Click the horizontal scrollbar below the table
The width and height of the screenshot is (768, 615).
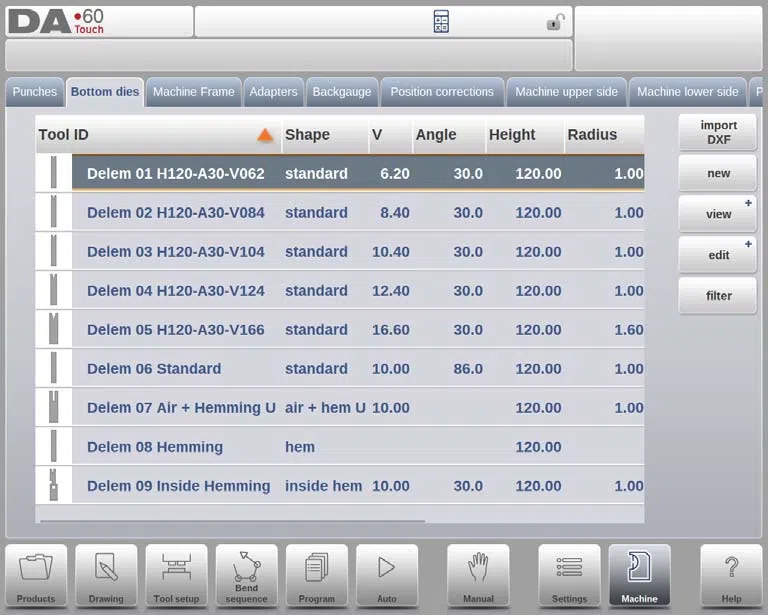point(233,521)
